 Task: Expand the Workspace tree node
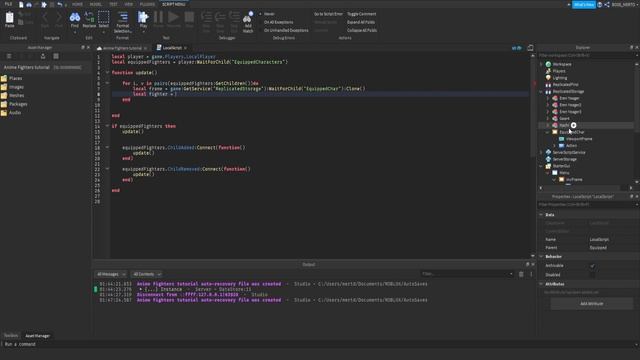pyautogui.click(x=541, y=64)
